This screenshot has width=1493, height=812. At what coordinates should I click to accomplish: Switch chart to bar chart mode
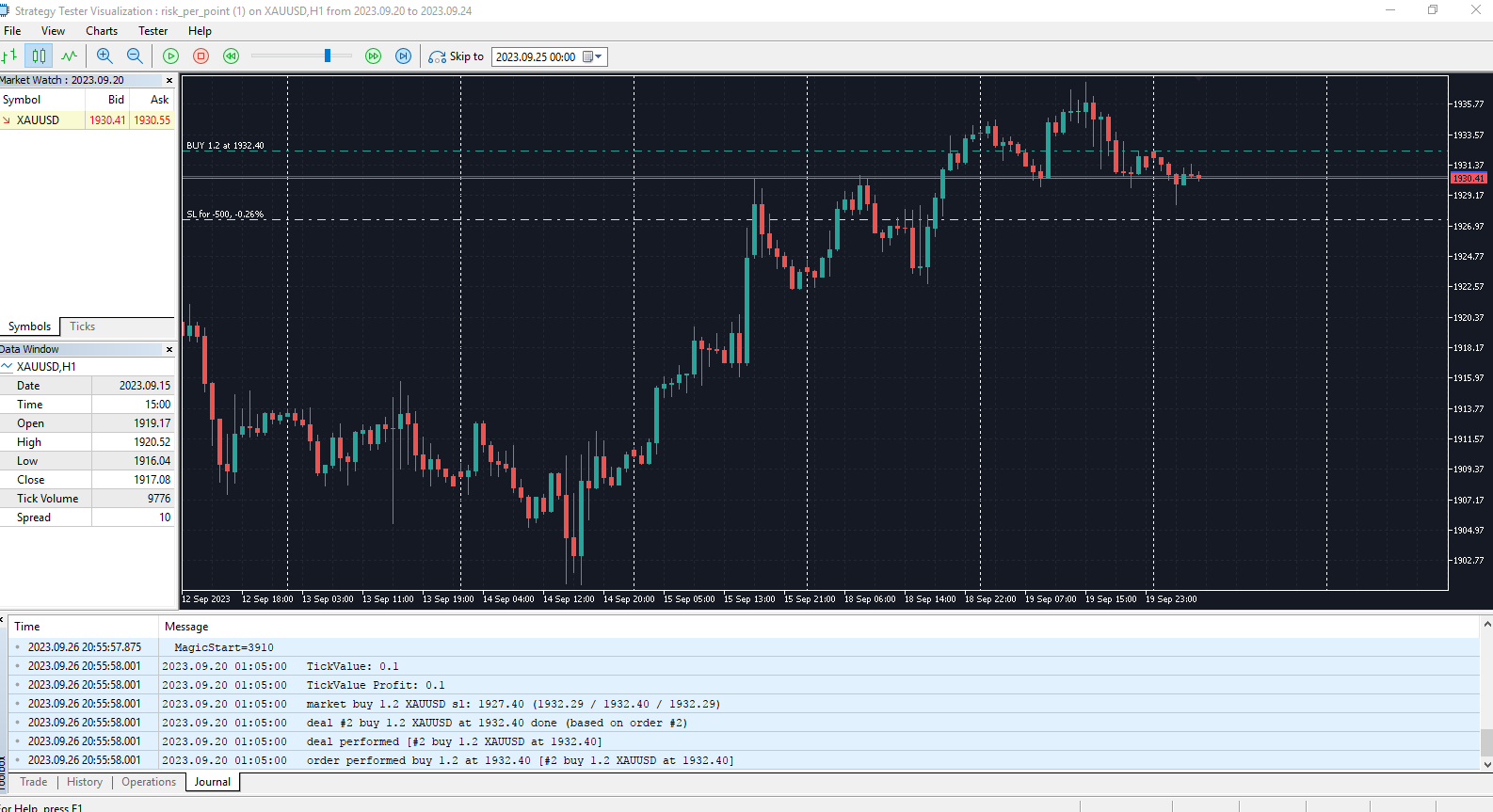9,56
